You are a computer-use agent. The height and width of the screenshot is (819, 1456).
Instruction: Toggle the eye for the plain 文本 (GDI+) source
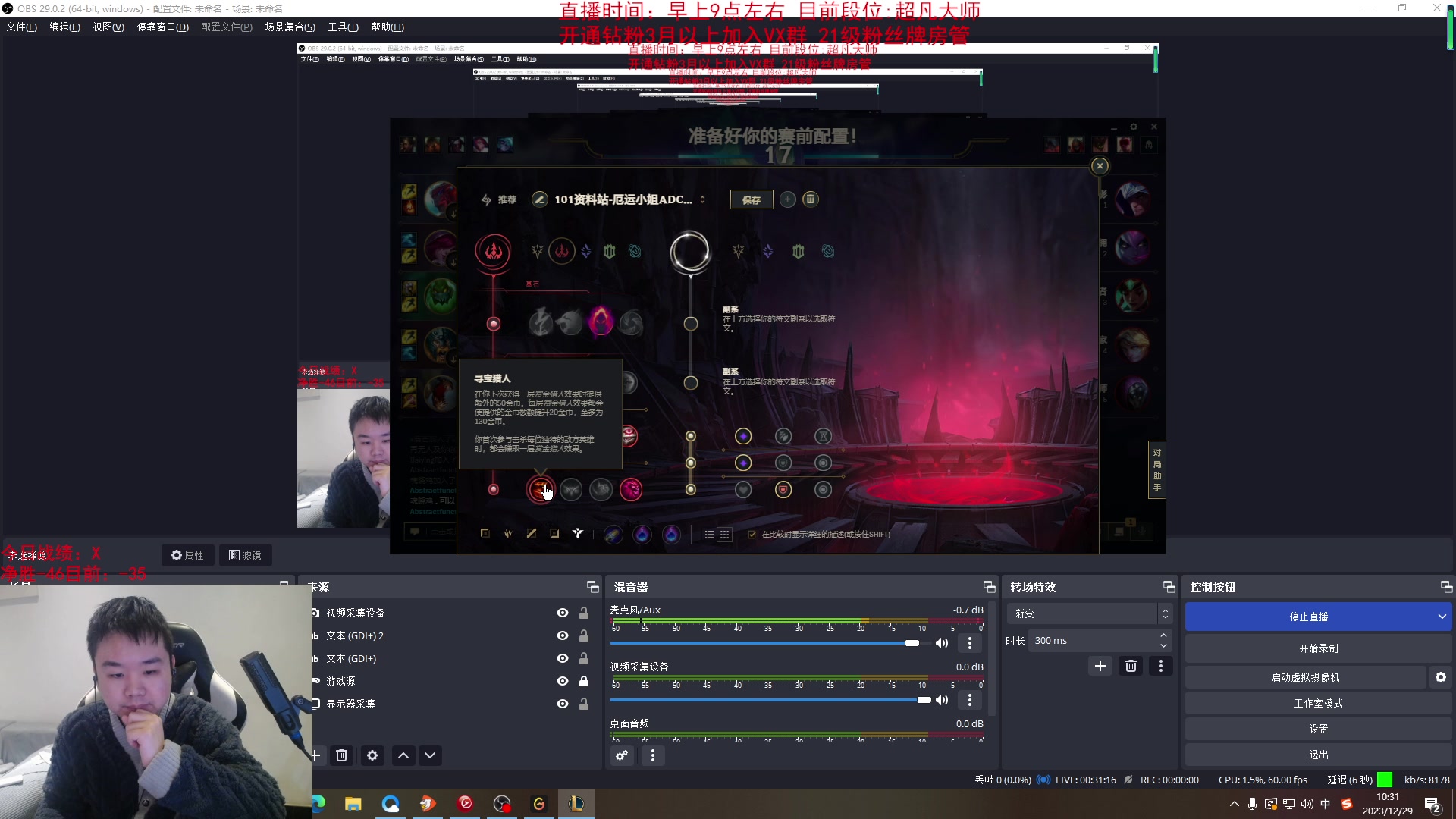(563, 658)
